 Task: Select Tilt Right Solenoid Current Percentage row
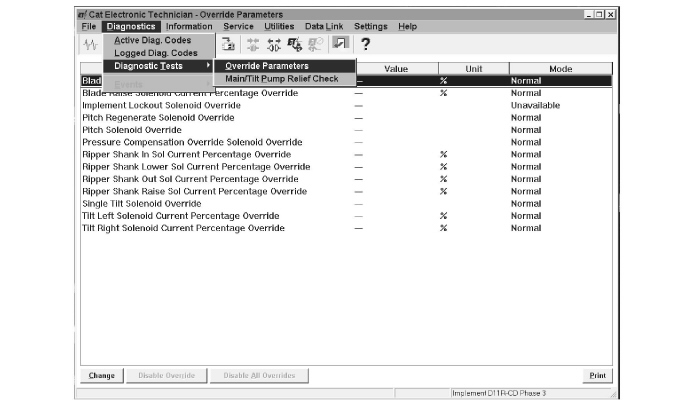point(346,228)
